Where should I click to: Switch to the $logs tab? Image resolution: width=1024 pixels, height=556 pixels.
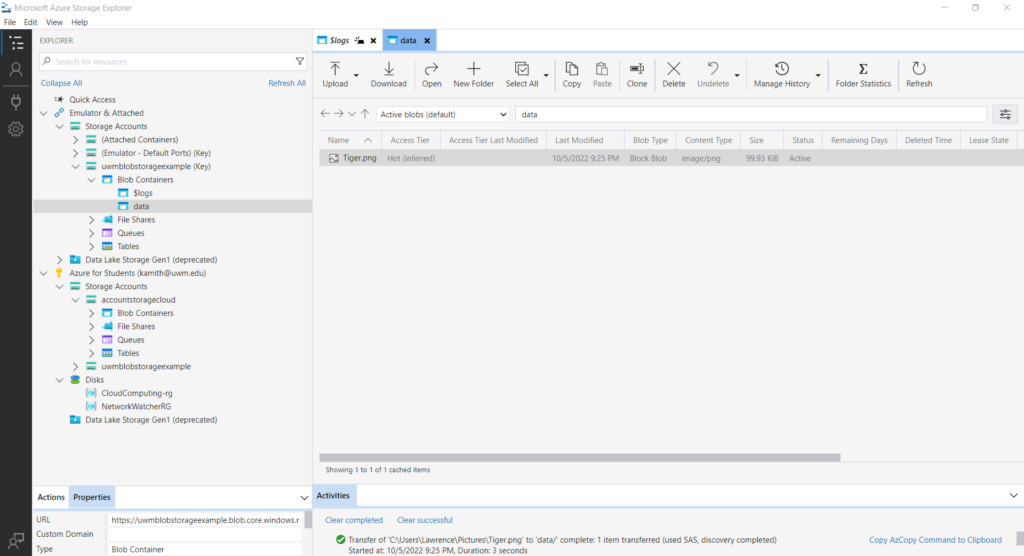coord(340,41)
